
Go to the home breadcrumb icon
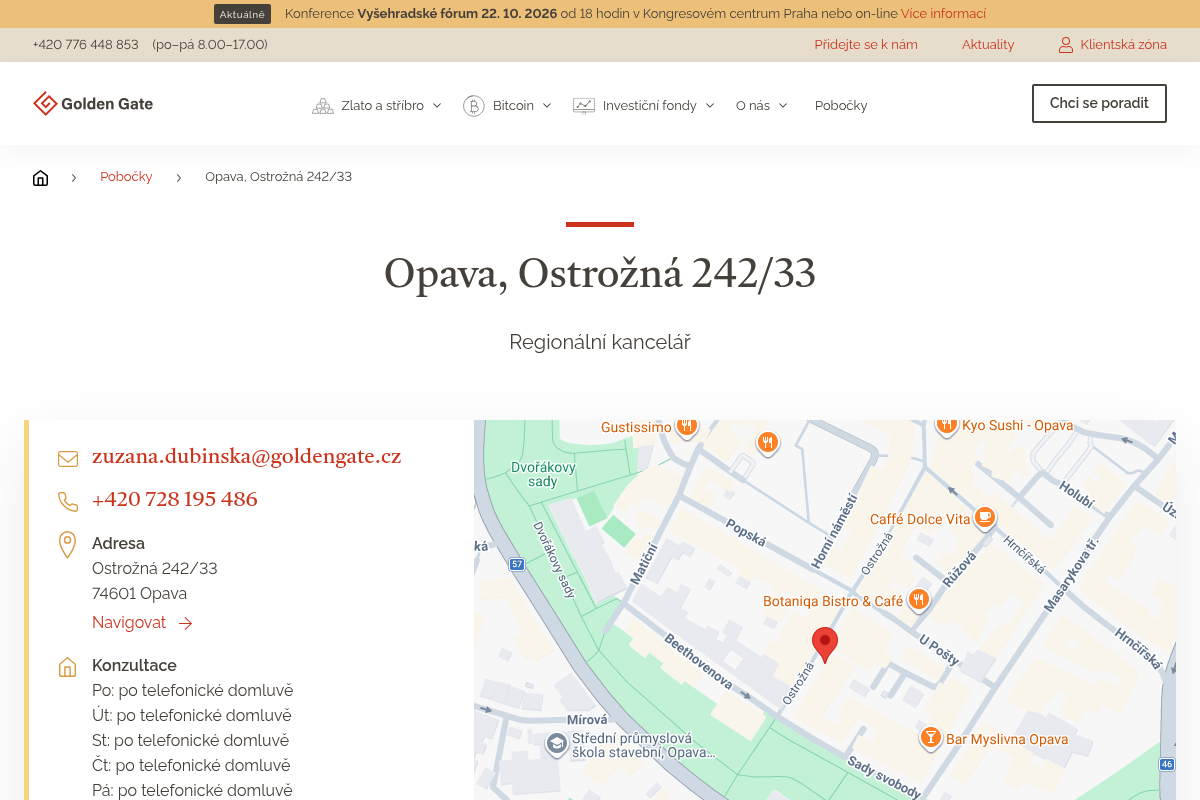[40, 178]
